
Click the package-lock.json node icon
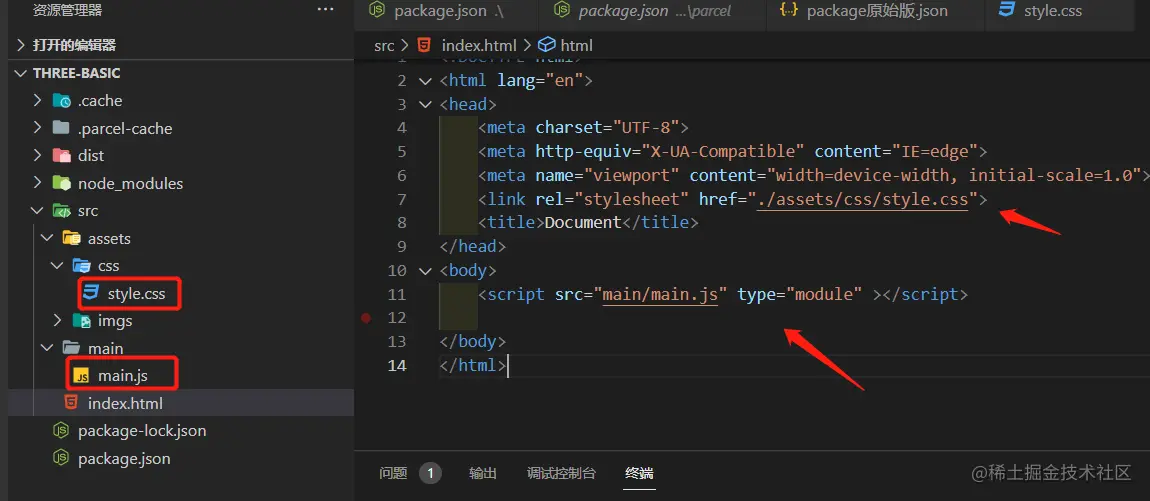tap(62, 431)
